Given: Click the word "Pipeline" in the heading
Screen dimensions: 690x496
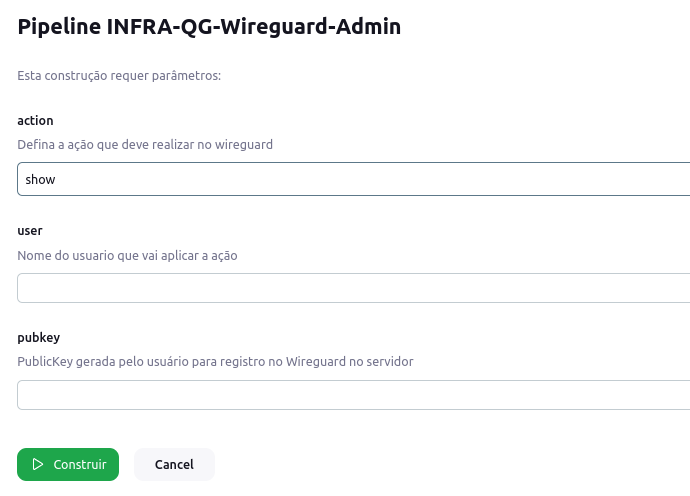Looking at the screenshot, I should tap(58, 27).
